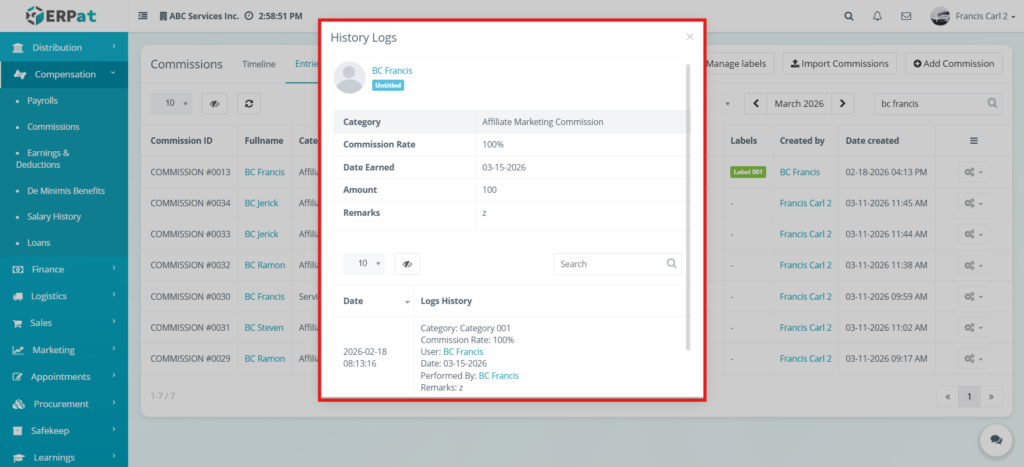
Task: Expand the Distribution sidebar menu
Action: coord(64,47)
